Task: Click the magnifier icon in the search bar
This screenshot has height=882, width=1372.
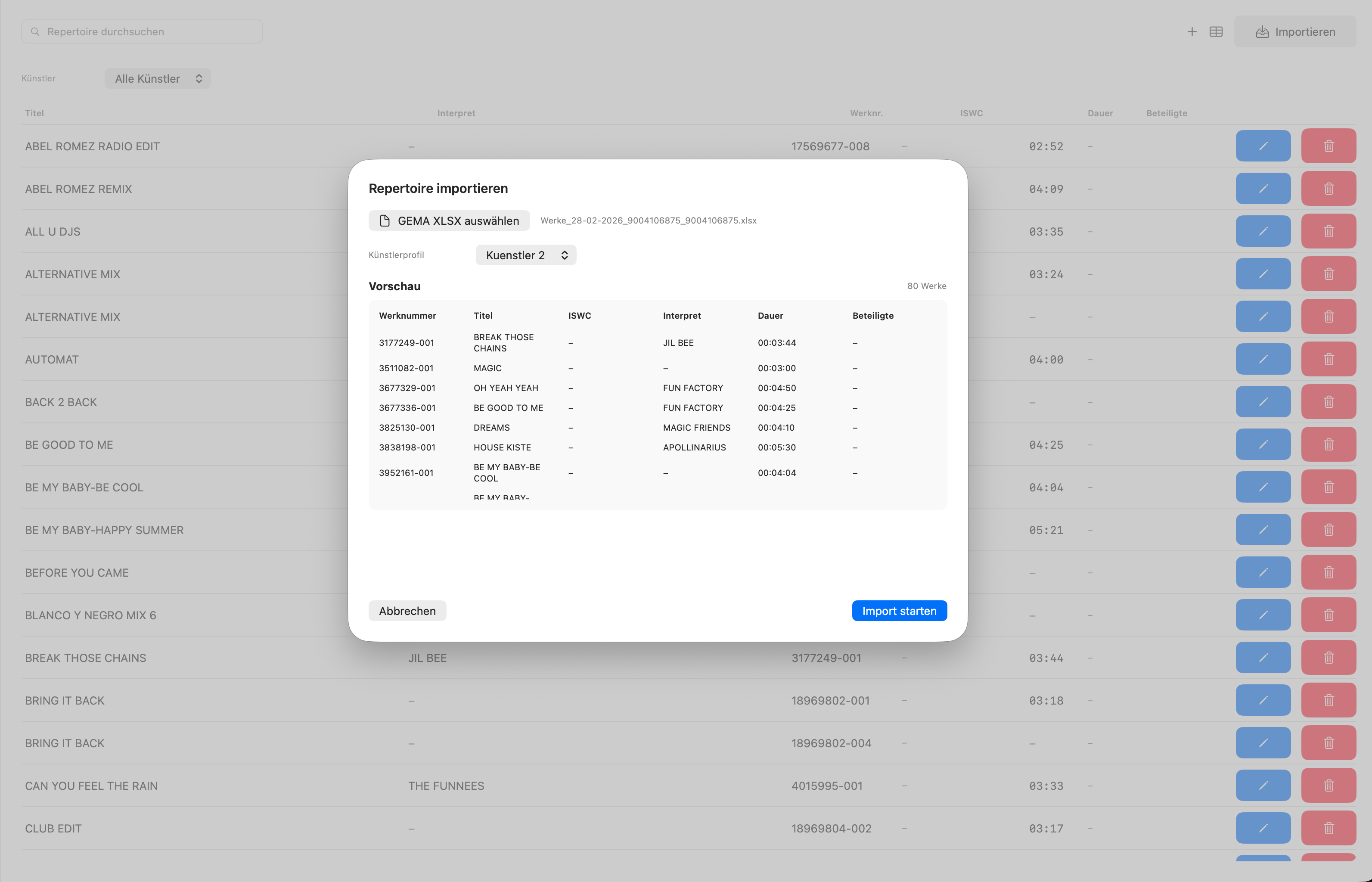Action: [x=35, y=31]
